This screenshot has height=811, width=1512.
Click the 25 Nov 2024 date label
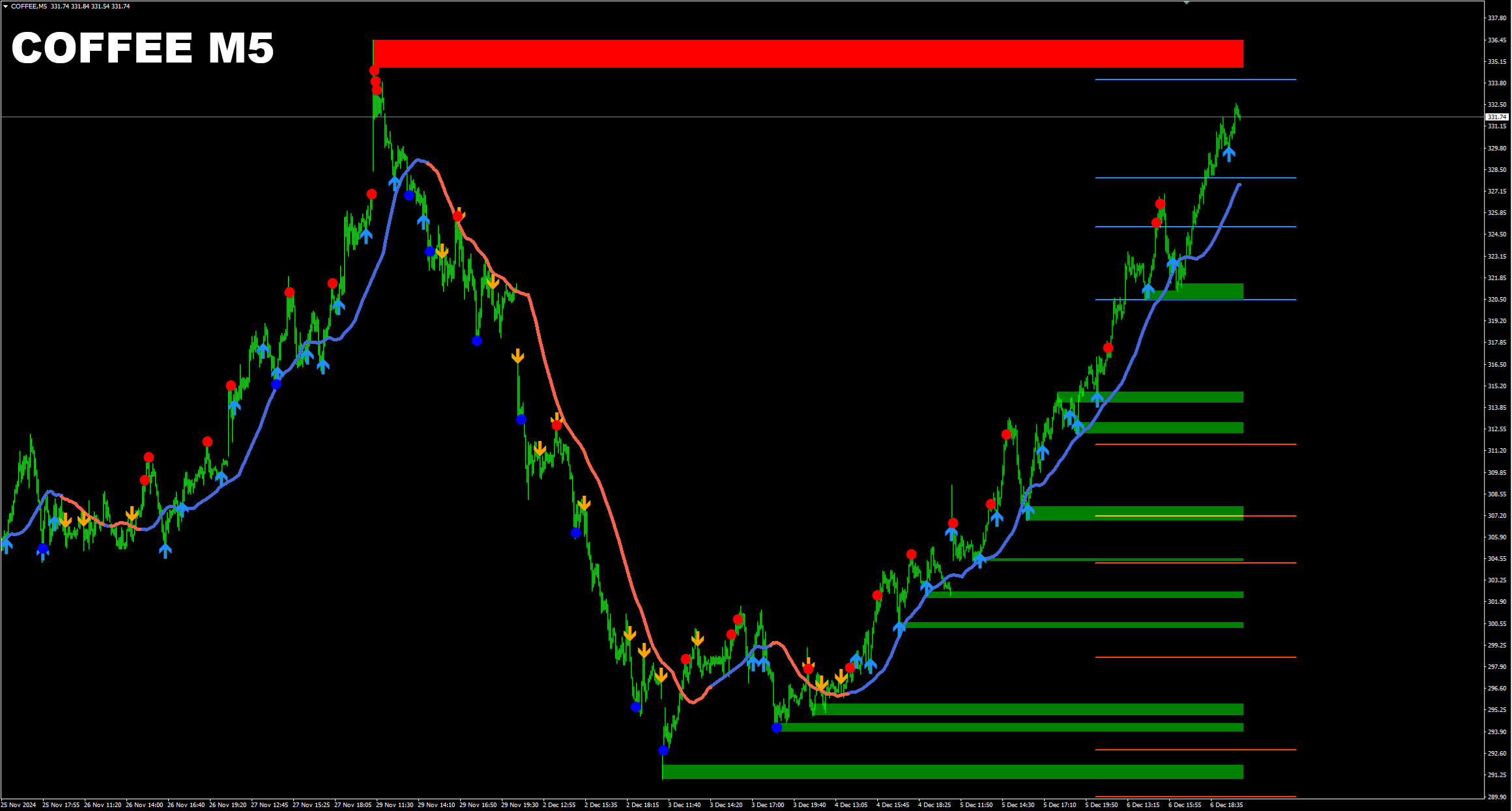click(18, 805)
